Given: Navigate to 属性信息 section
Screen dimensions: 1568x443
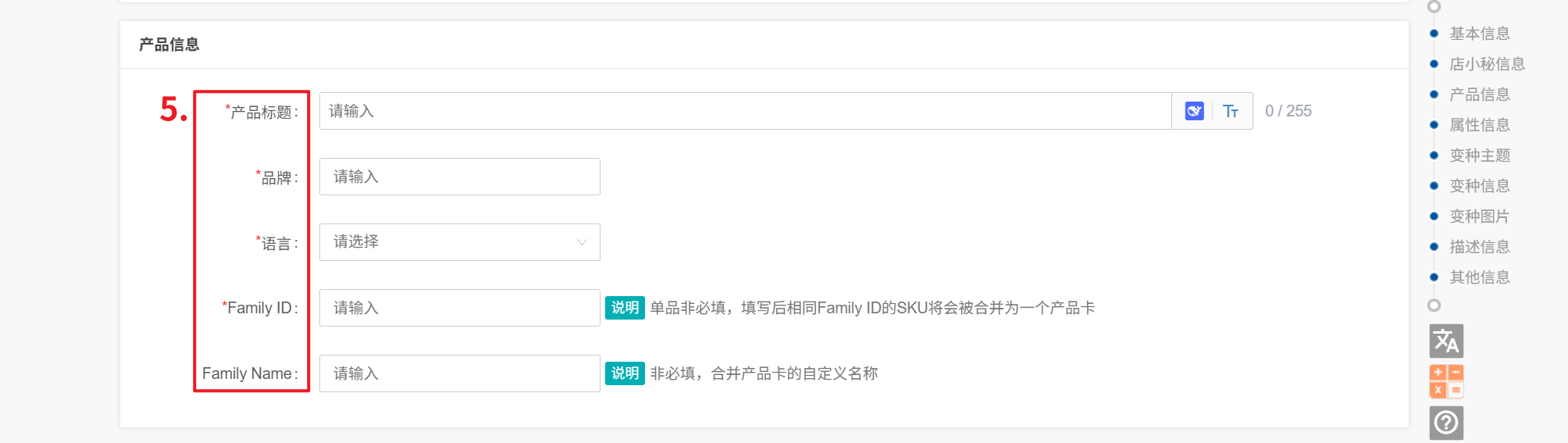Looking at the screenshot, I should 1479,125.
